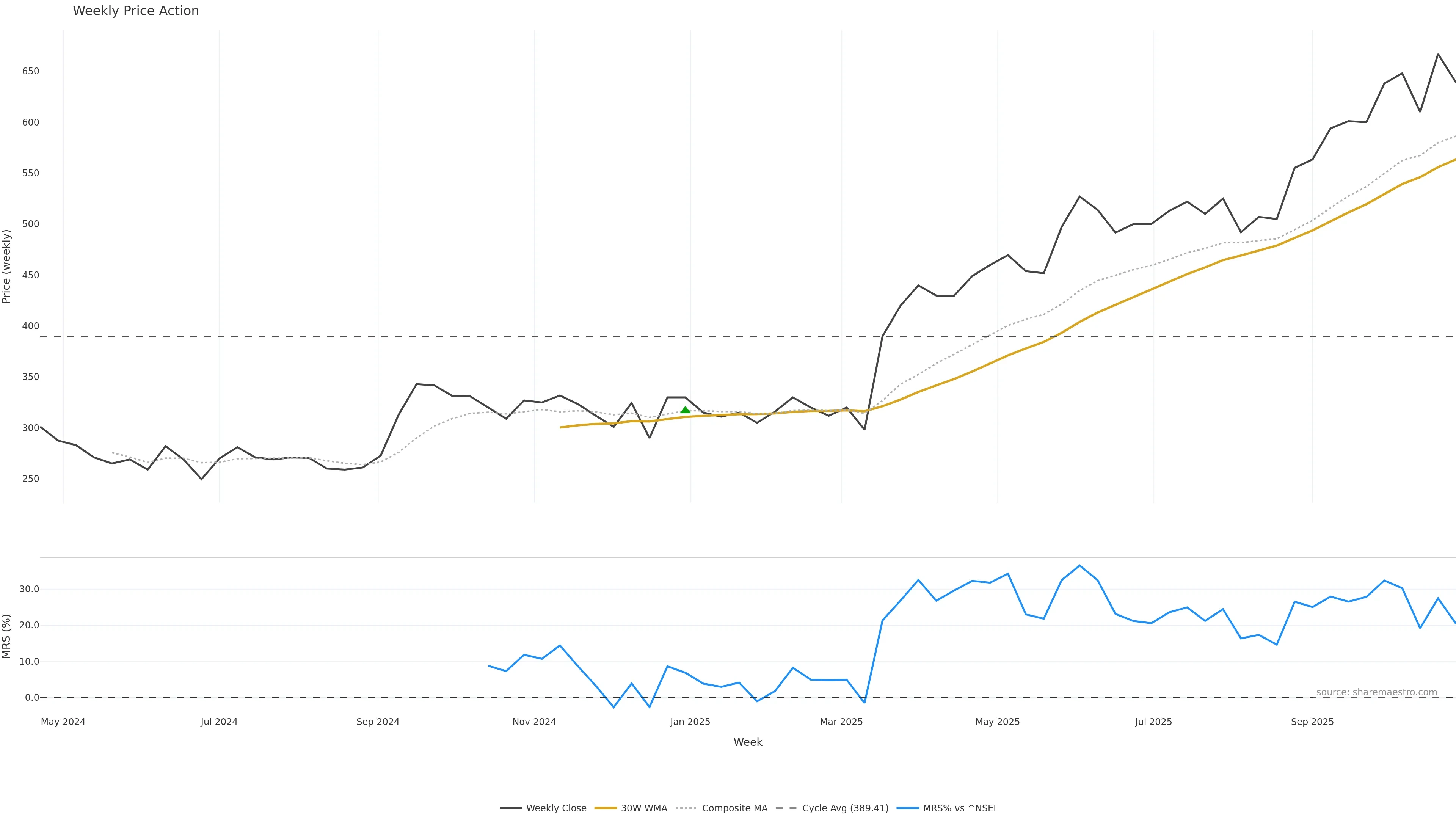The height and width of the screenshot is (819, 1456).
Task: Click the Price (weekly) y-axis title
Action: pos(7,266)
